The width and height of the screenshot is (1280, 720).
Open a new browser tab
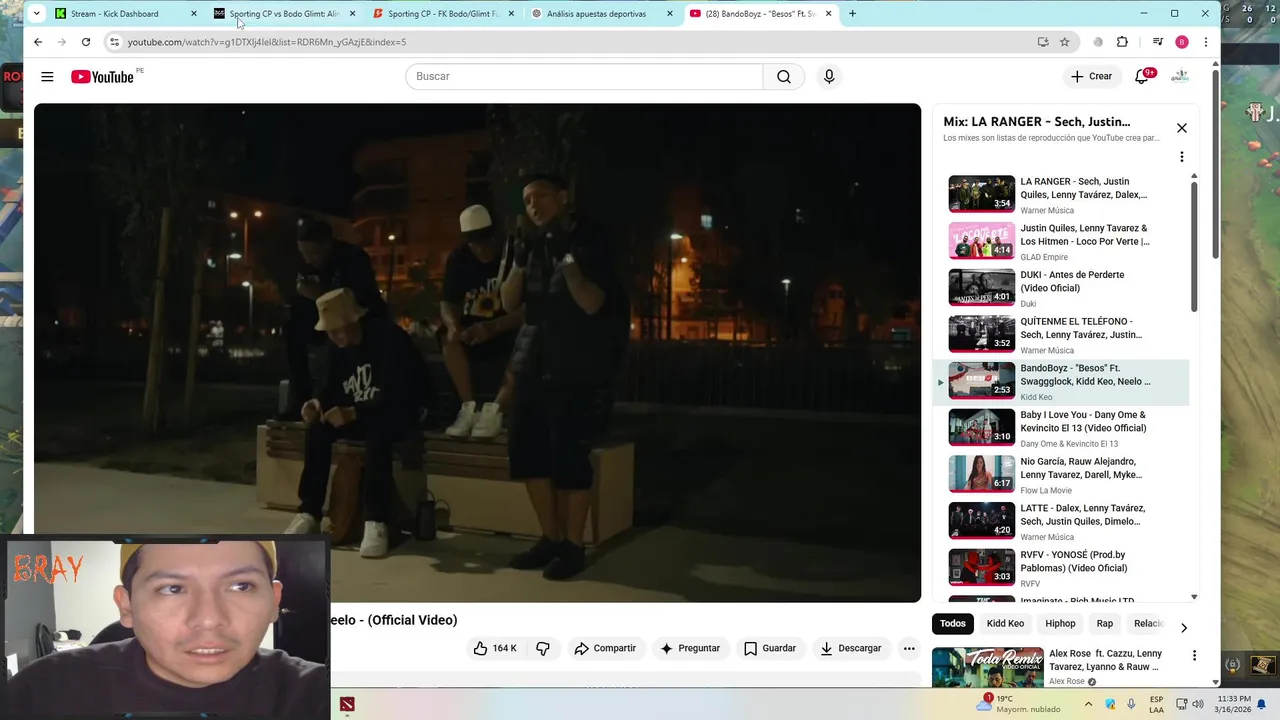tap(852, 14)
